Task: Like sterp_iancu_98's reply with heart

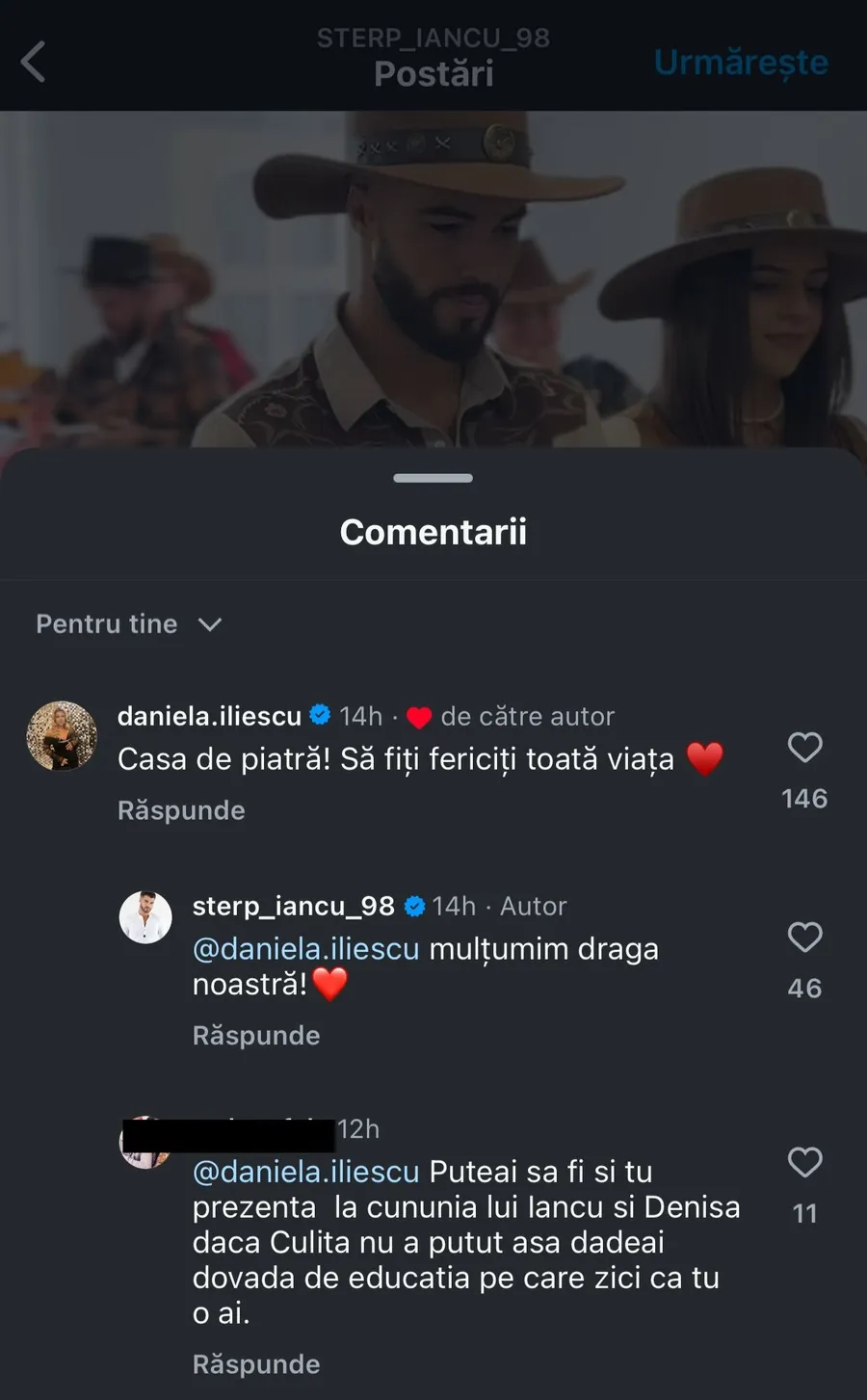Action: pyautogui.click(x=804, y=938)
